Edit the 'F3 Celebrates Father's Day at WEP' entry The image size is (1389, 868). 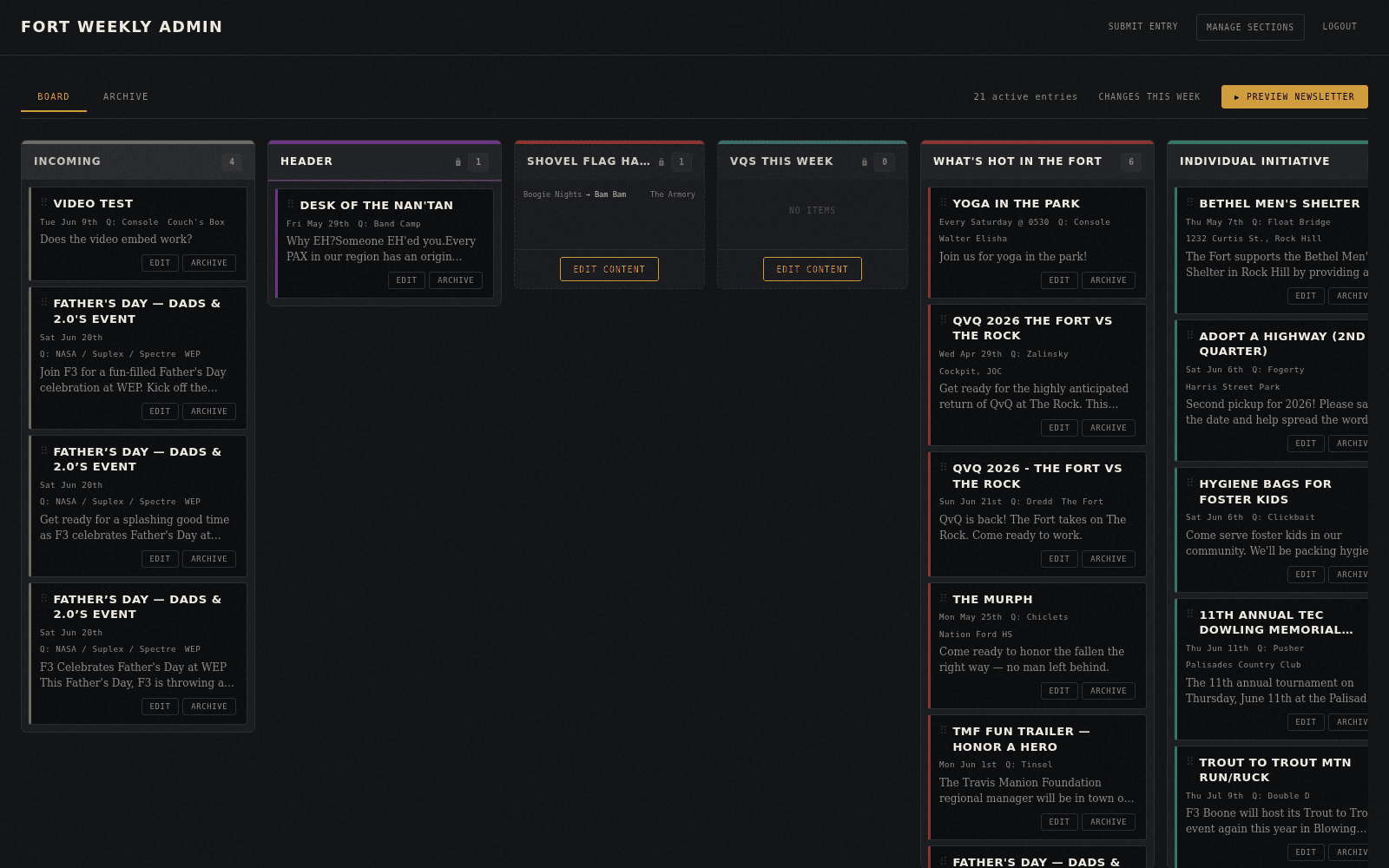160,707
